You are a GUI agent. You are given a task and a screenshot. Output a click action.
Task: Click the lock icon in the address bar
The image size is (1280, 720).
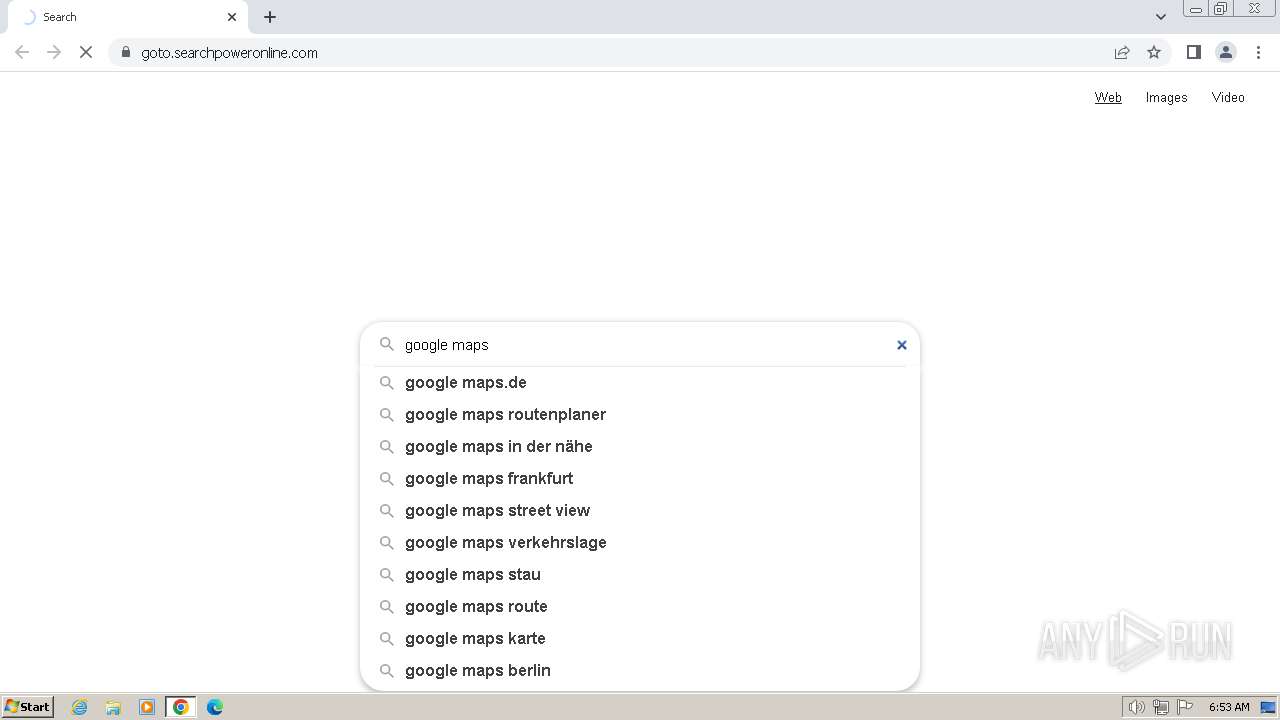[x=126, y=52]
